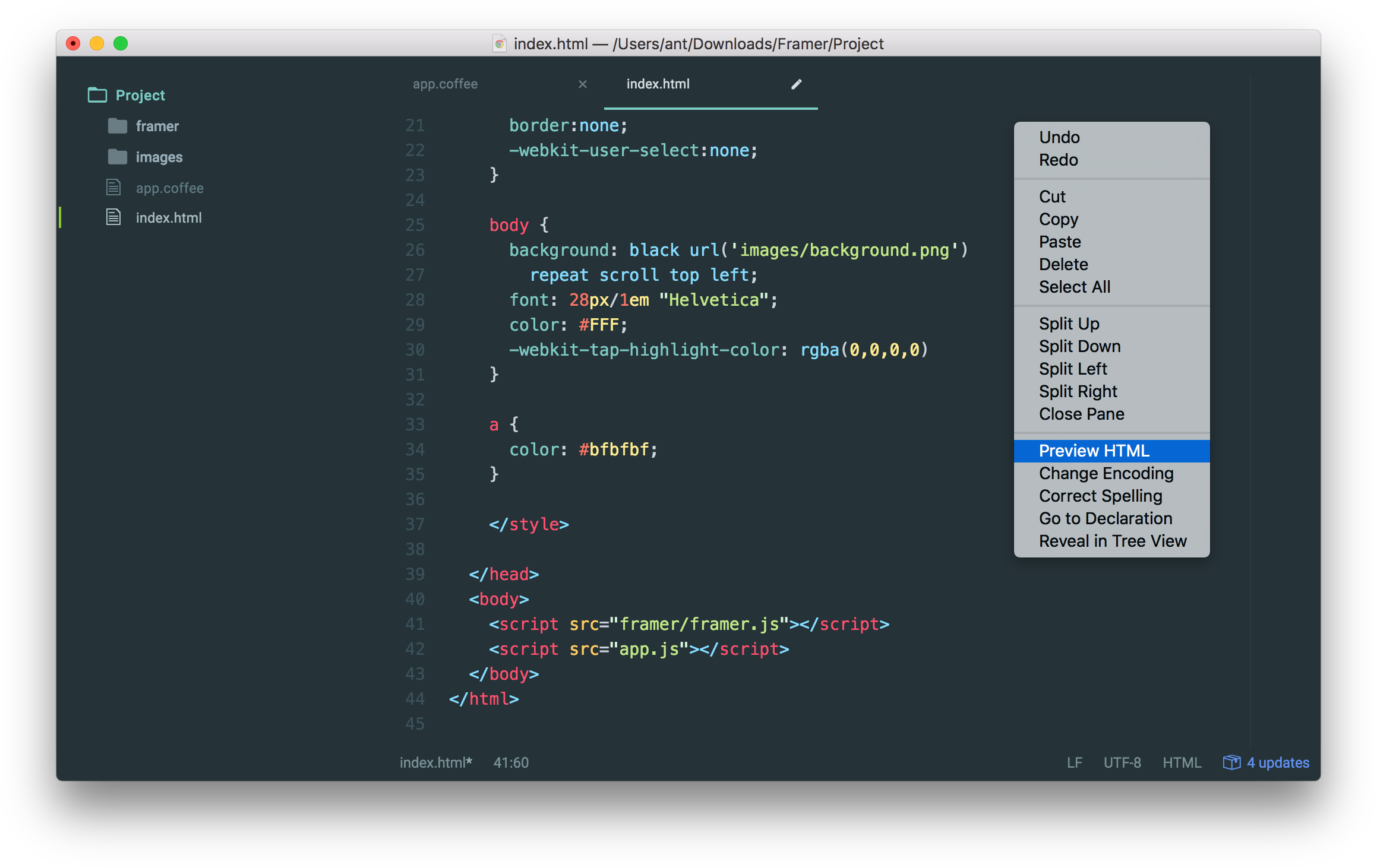Click the opening <body> tag on line 40
Screen dimensions: 1377x868
[499, 599]
